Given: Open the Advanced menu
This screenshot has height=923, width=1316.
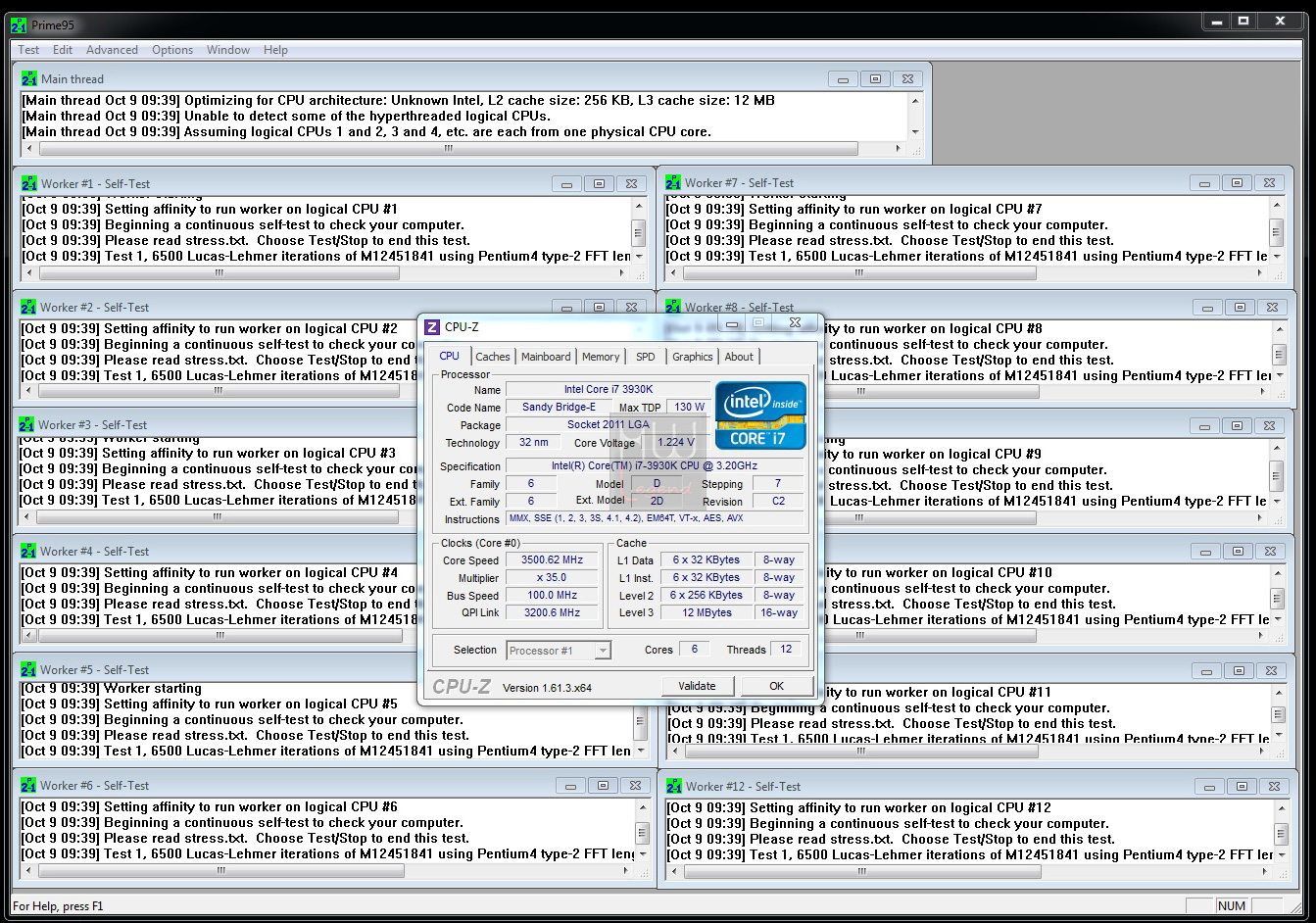Looking at the screenshot, I should 112,50.
